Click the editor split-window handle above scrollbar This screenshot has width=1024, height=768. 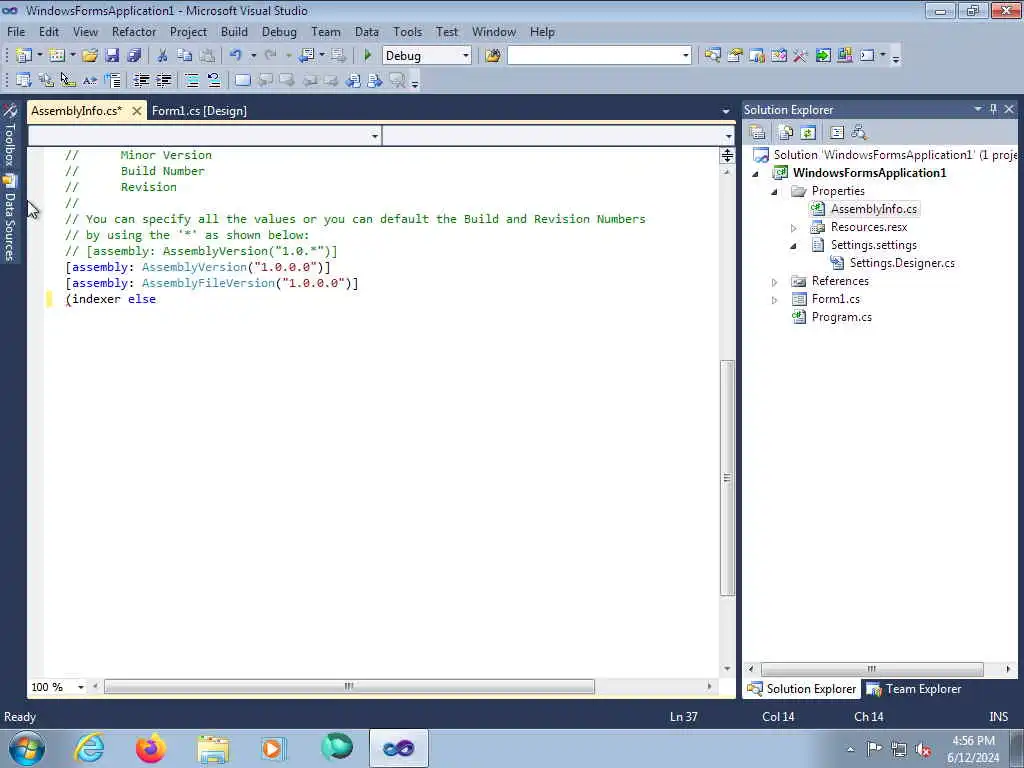tap(727, 155)
